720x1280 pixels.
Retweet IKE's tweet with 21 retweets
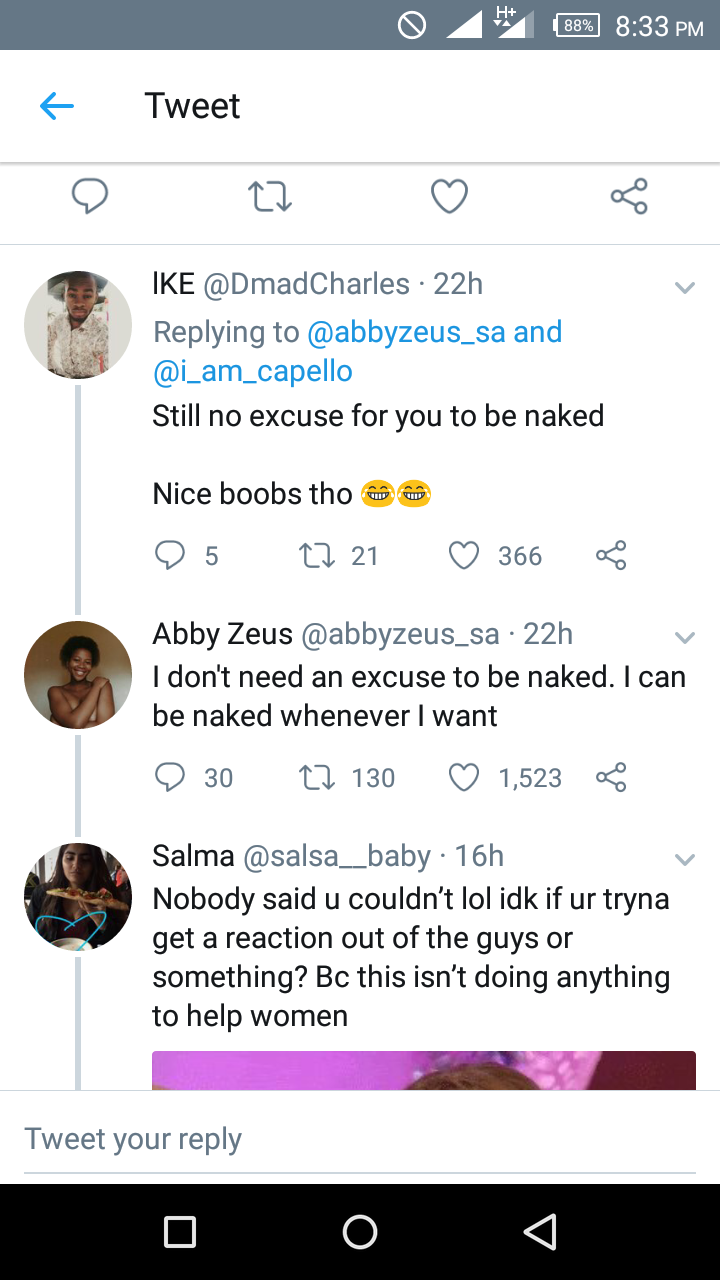[316, 555]
